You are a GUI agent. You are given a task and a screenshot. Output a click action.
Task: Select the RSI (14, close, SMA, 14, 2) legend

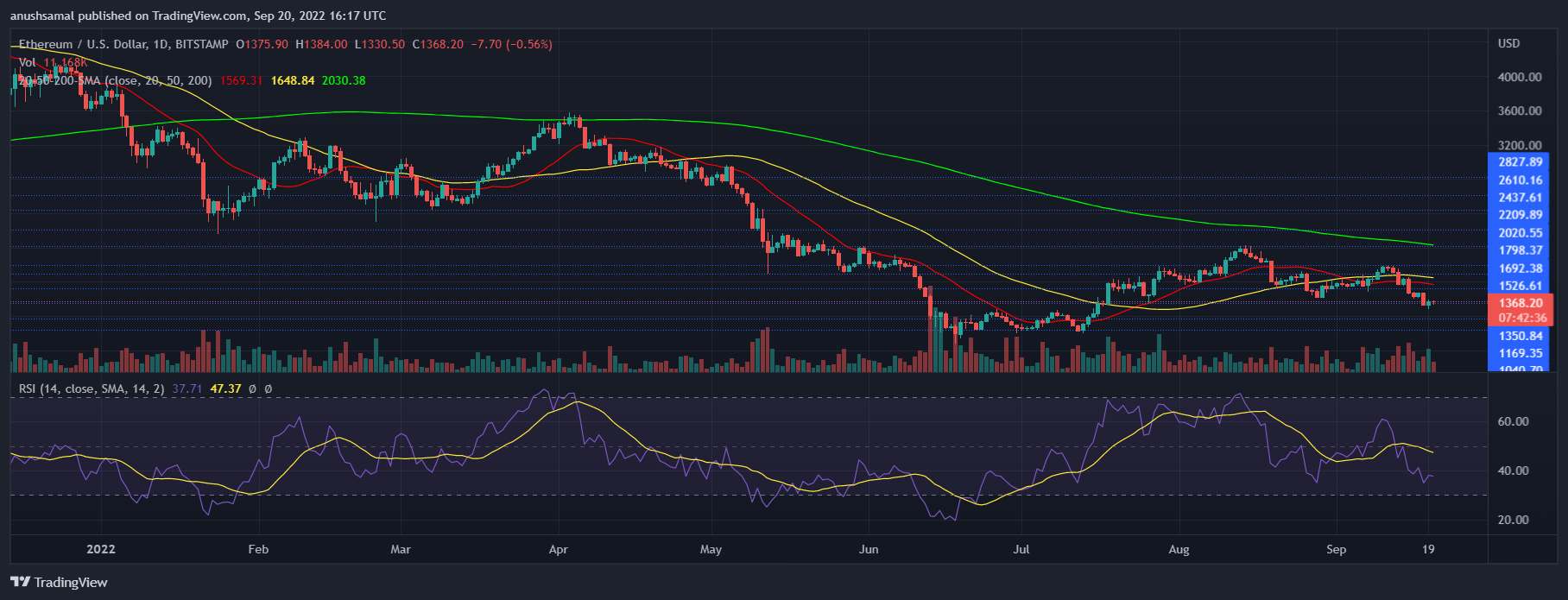91,388
